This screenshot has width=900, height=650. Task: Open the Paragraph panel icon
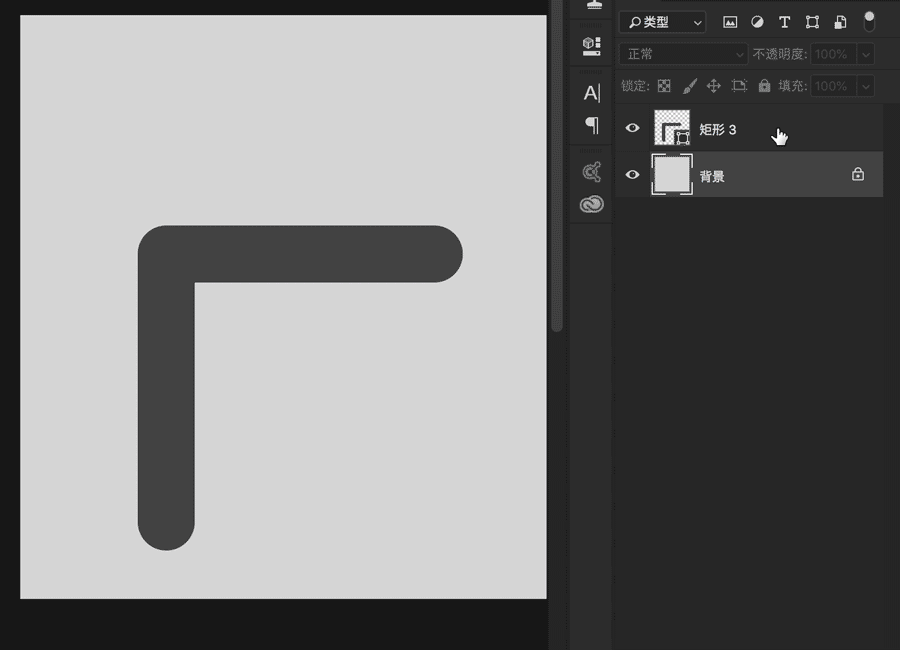[x=591, y=125]
